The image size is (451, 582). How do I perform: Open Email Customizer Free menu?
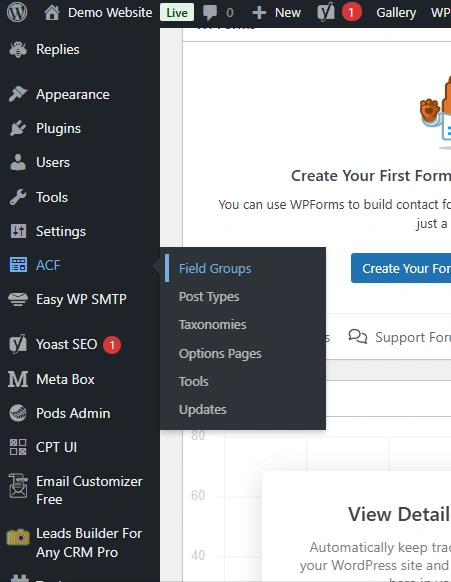(89, 490)
